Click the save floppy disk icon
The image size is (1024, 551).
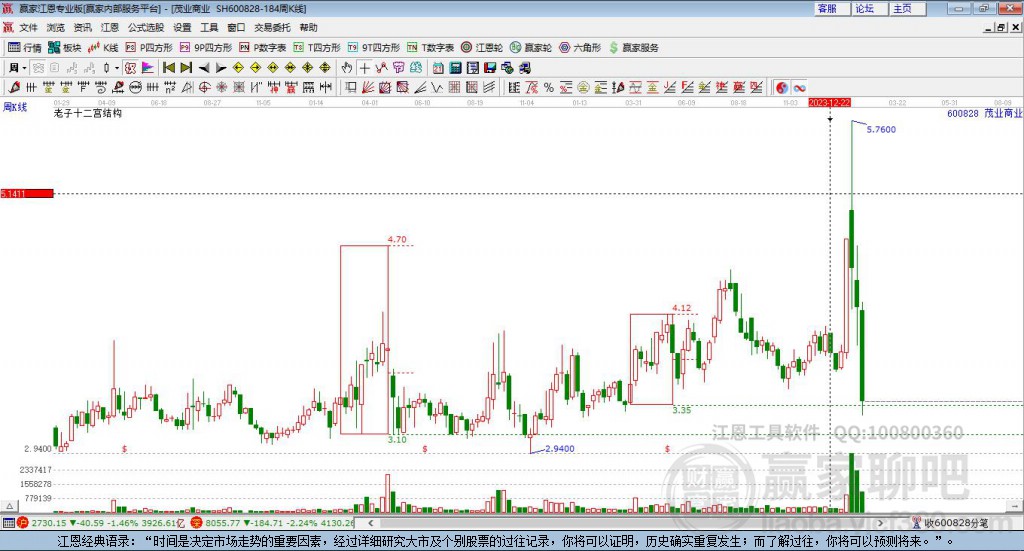(490, 68)
